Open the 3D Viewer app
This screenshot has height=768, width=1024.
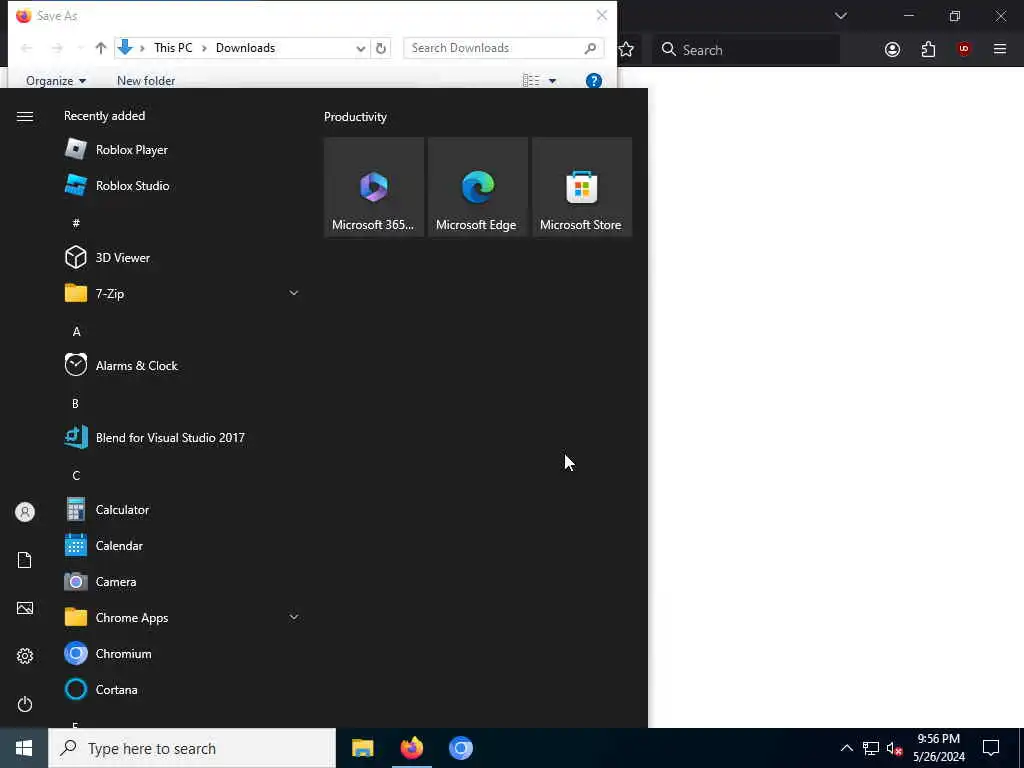tap(181, 257)
